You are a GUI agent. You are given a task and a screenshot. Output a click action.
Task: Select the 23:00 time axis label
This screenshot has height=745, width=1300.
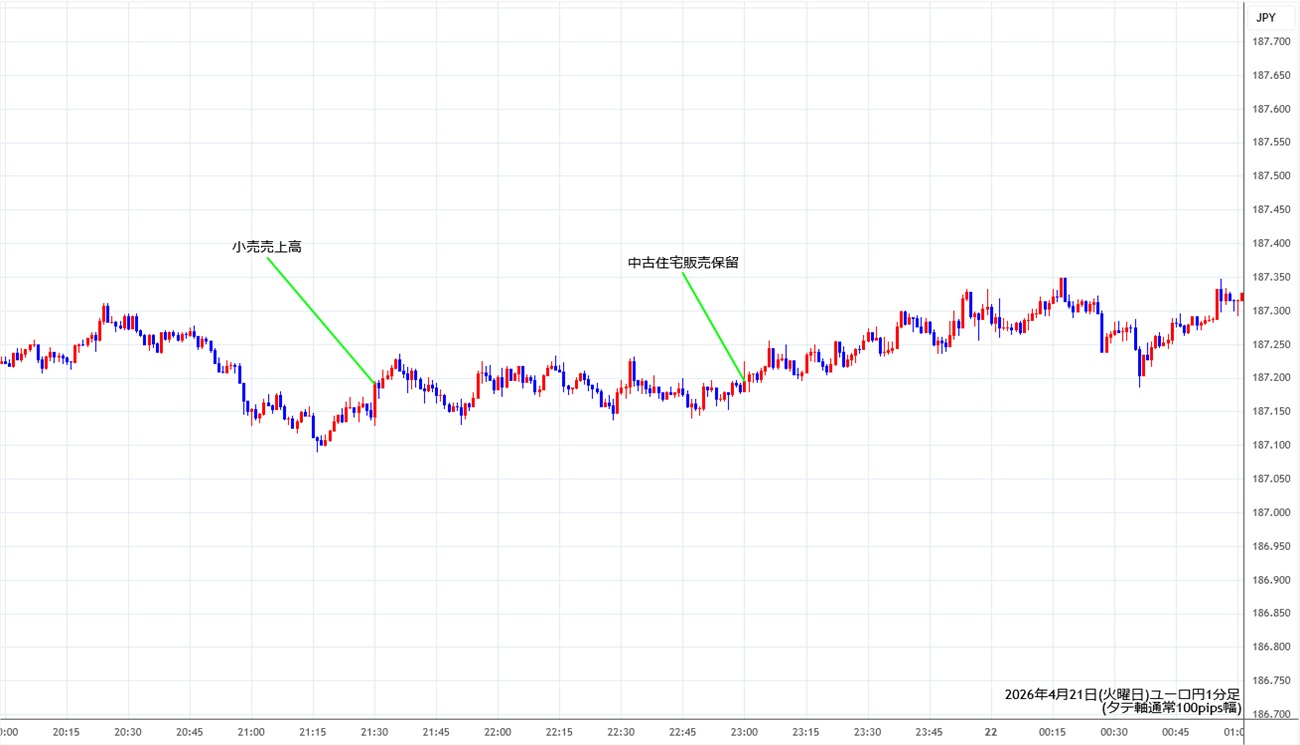(x=744, y=732)
